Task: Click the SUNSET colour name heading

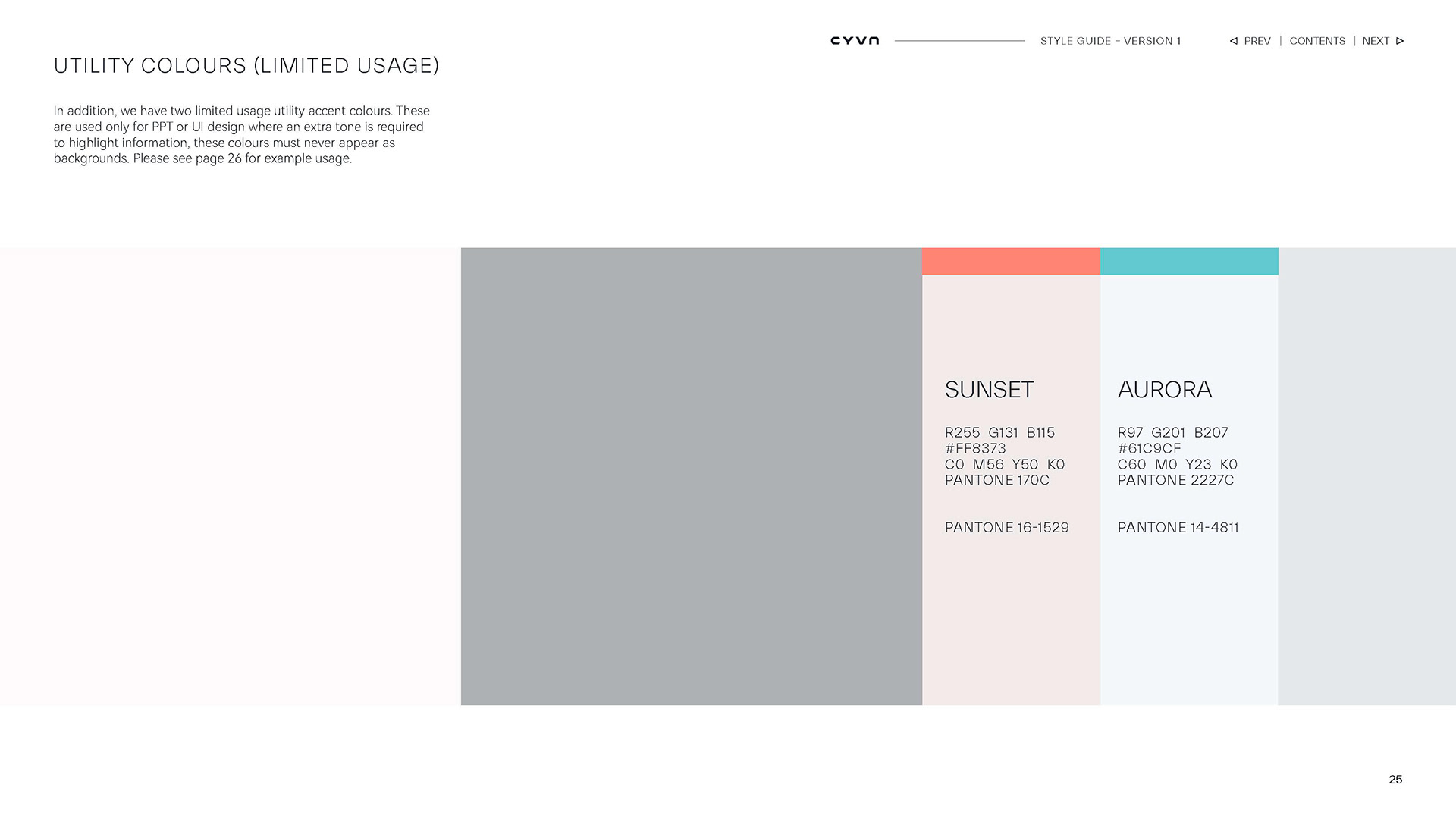Action: 989,390
